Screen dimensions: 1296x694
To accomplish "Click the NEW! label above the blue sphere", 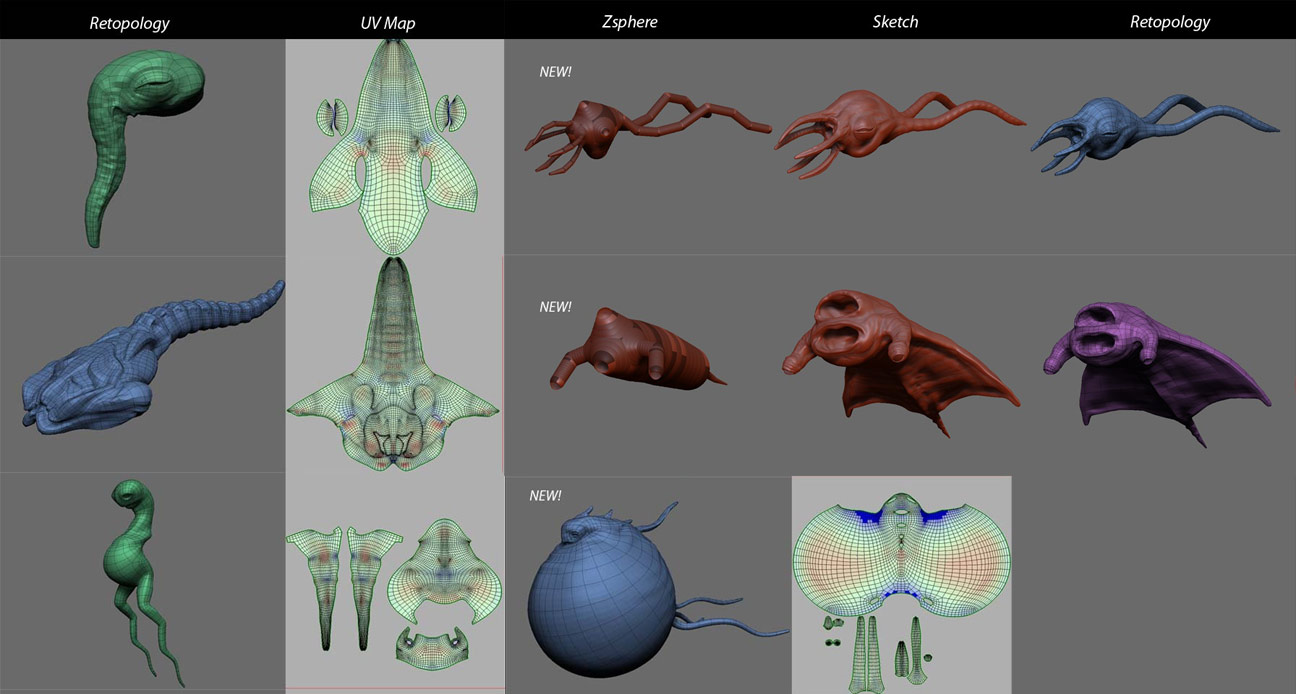I will [545, 495].
